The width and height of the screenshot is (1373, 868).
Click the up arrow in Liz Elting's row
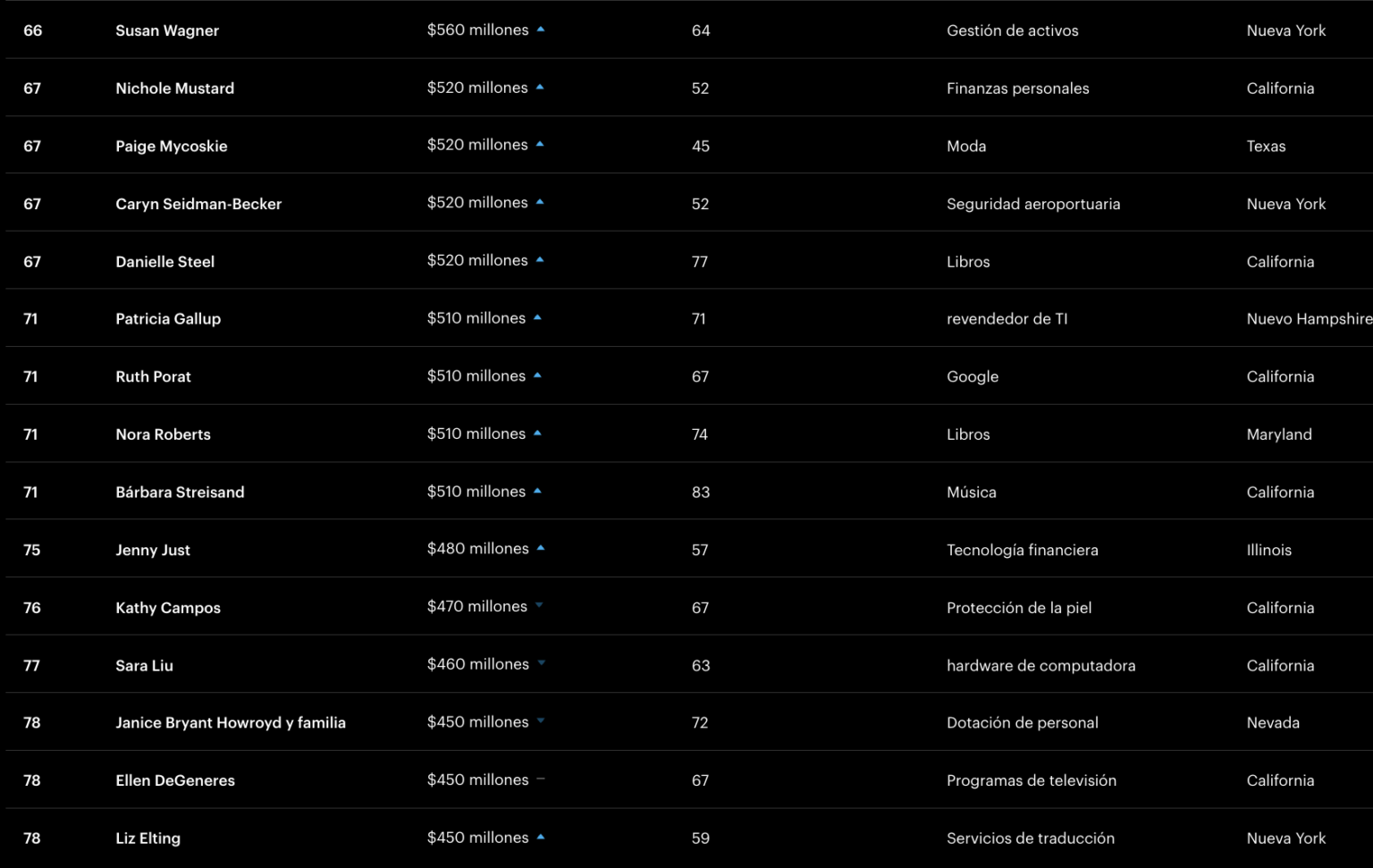(541, 837)
